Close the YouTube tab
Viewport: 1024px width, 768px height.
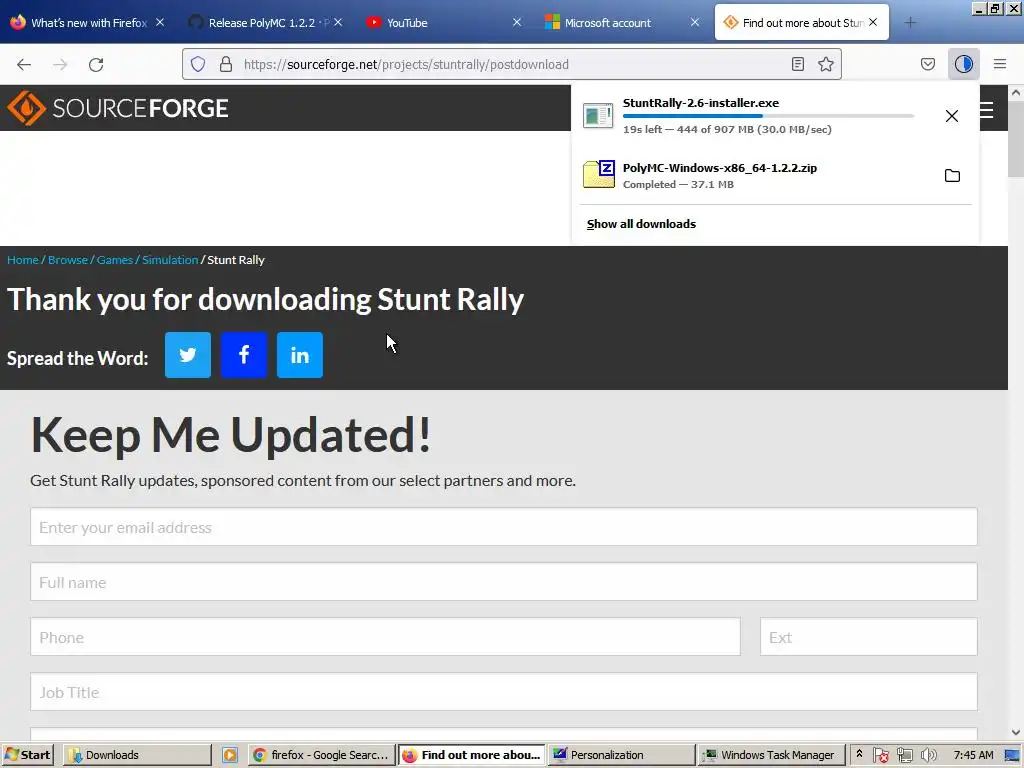pos(517,22)
